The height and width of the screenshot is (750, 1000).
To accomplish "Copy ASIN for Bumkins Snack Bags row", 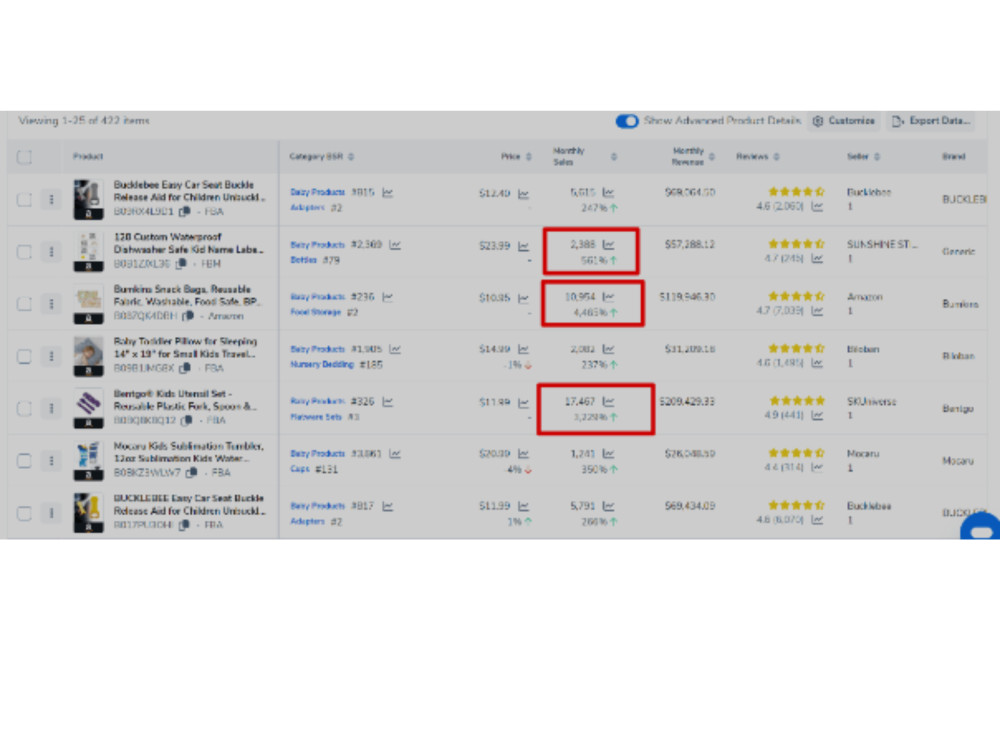I will click(x=188, y=316).
